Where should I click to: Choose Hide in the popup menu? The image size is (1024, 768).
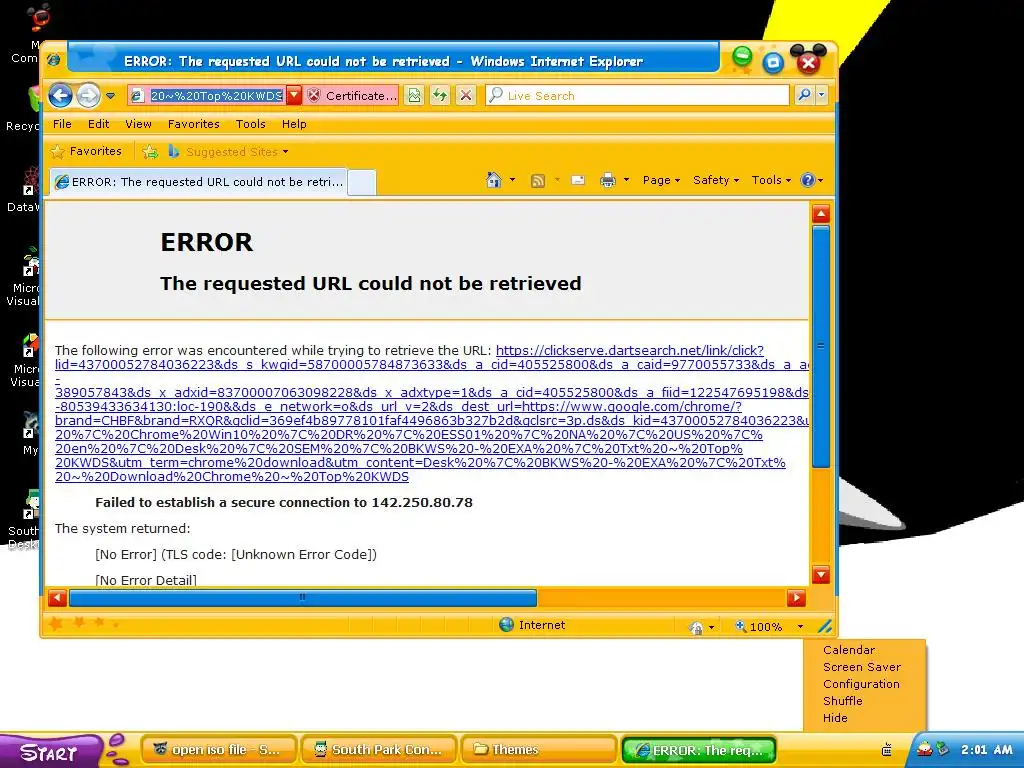click(x=835, y=718)
